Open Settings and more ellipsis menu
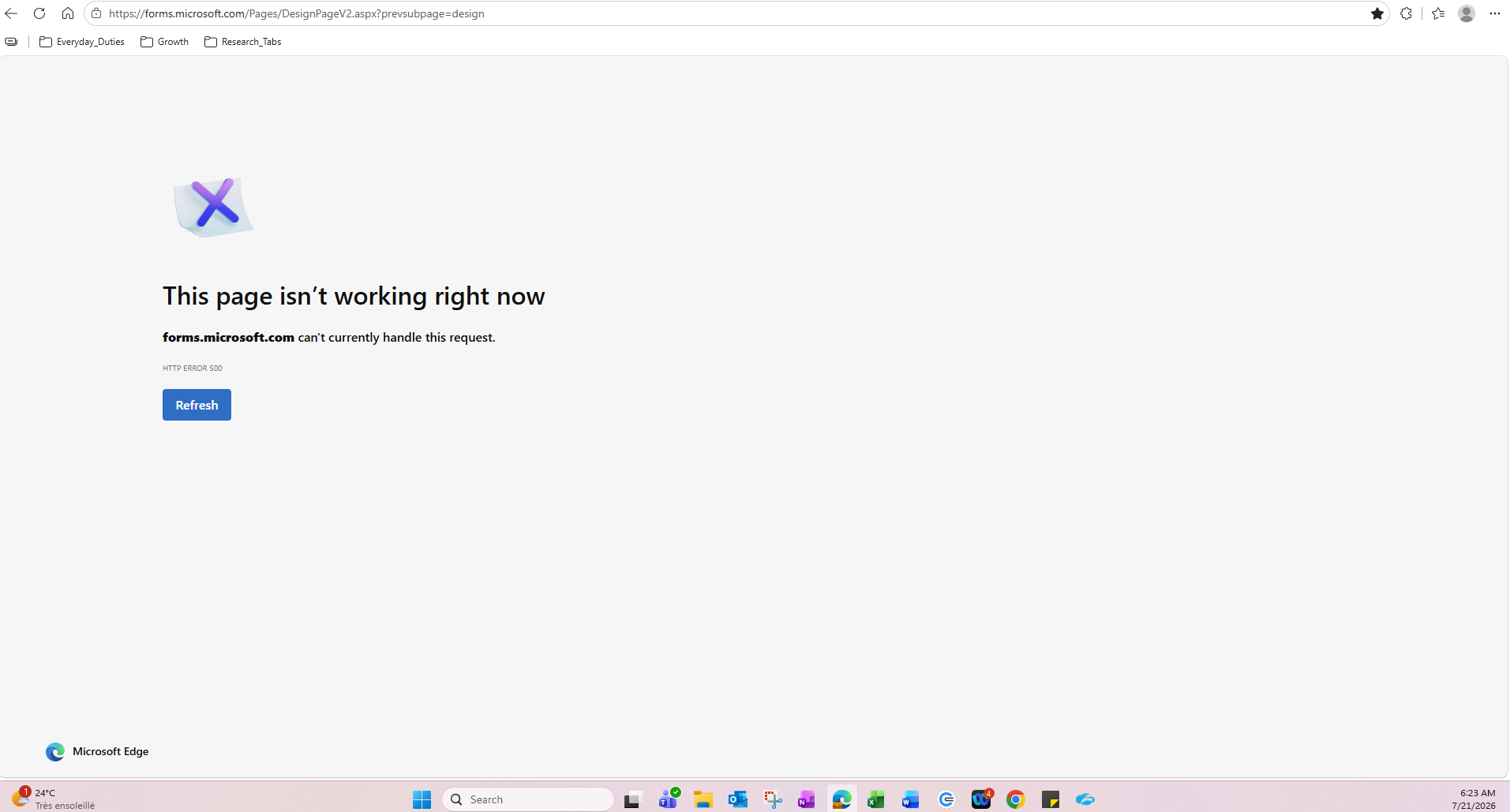Image resolution: width=1510 pixels, height=812 pixels. (x=1495, y=13)
